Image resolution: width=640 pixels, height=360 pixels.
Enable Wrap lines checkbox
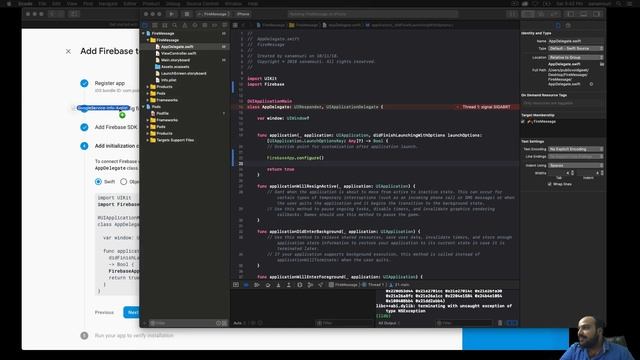point(550,184)
